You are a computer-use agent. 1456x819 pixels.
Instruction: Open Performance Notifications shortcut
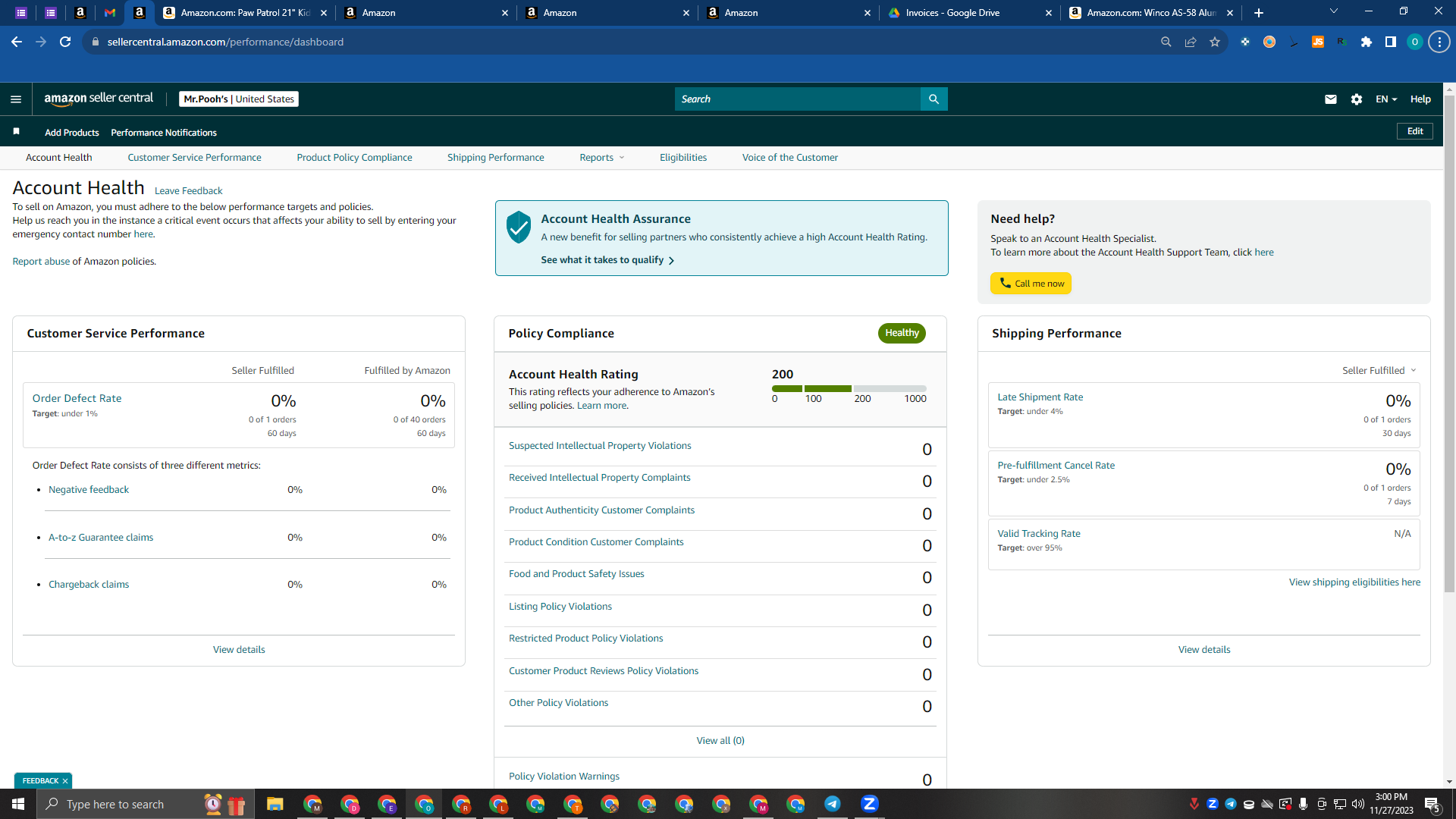click(x=164, y=133)
